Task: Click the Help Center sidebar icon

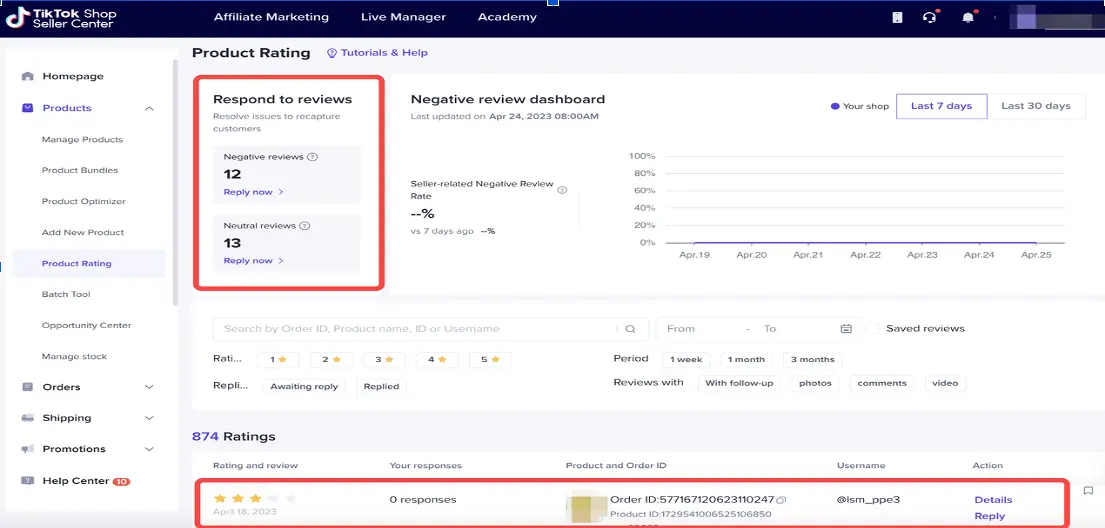Action: tap(27, 481)
